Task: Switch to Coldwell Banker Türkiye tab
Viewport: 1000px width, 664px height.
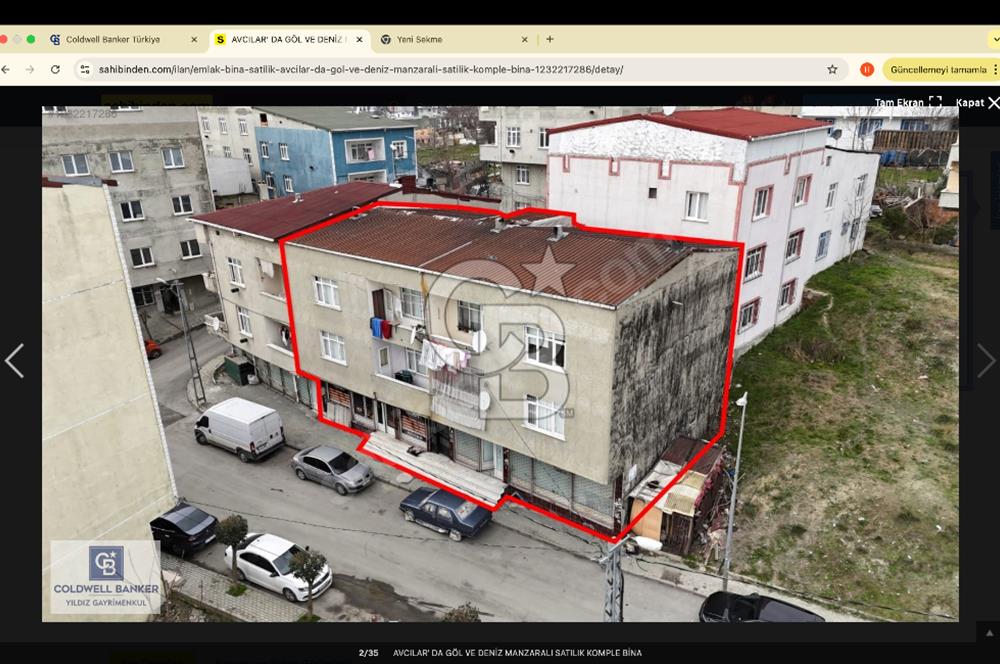Action: 112,40
